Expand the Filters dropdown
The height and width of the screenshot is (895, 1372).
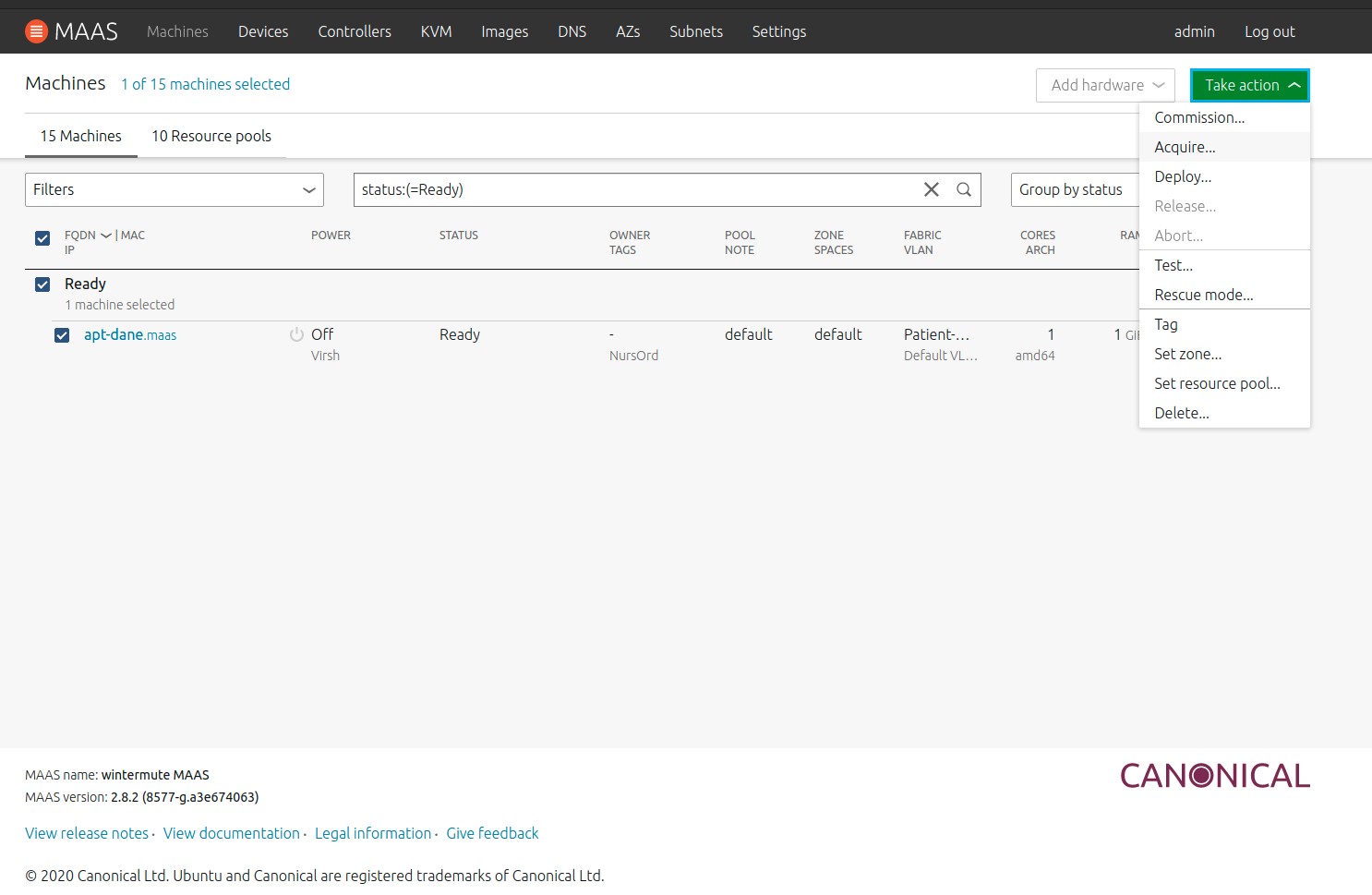coord(174,189)
